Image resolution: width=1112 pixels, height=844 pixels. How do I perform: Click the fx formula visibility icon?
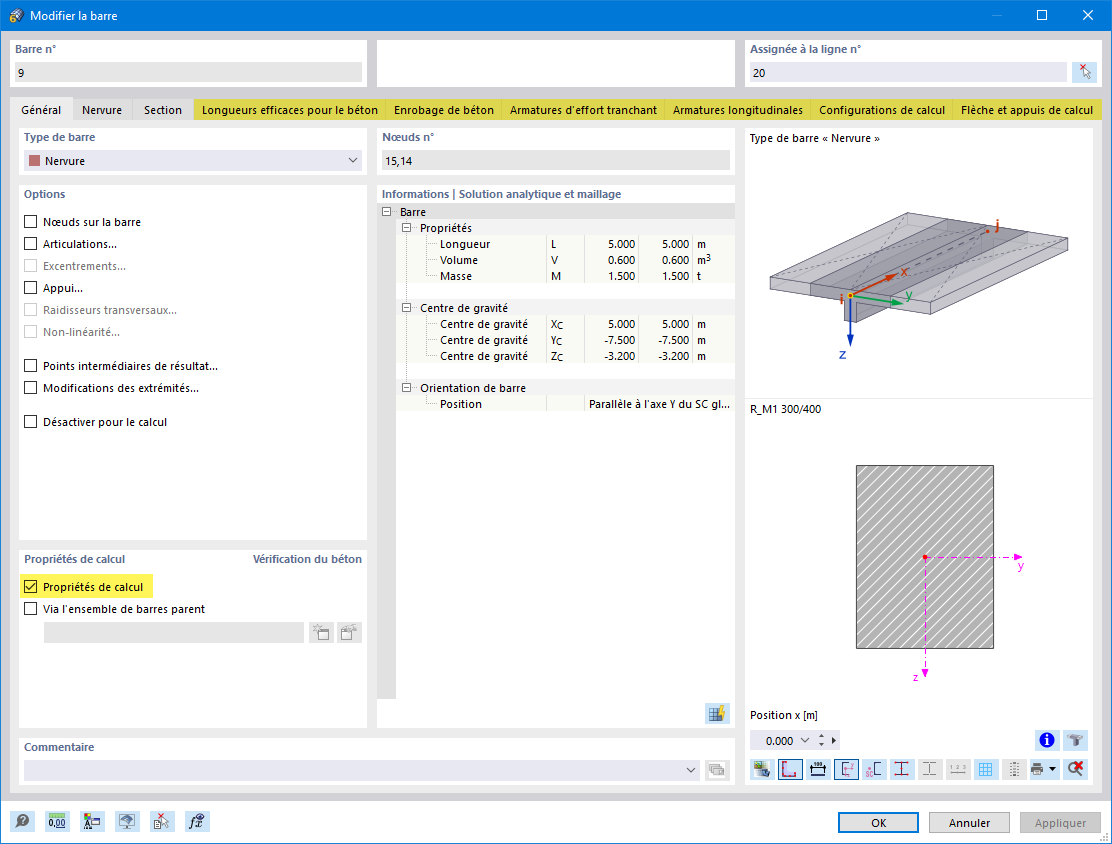tap(196, 821)
